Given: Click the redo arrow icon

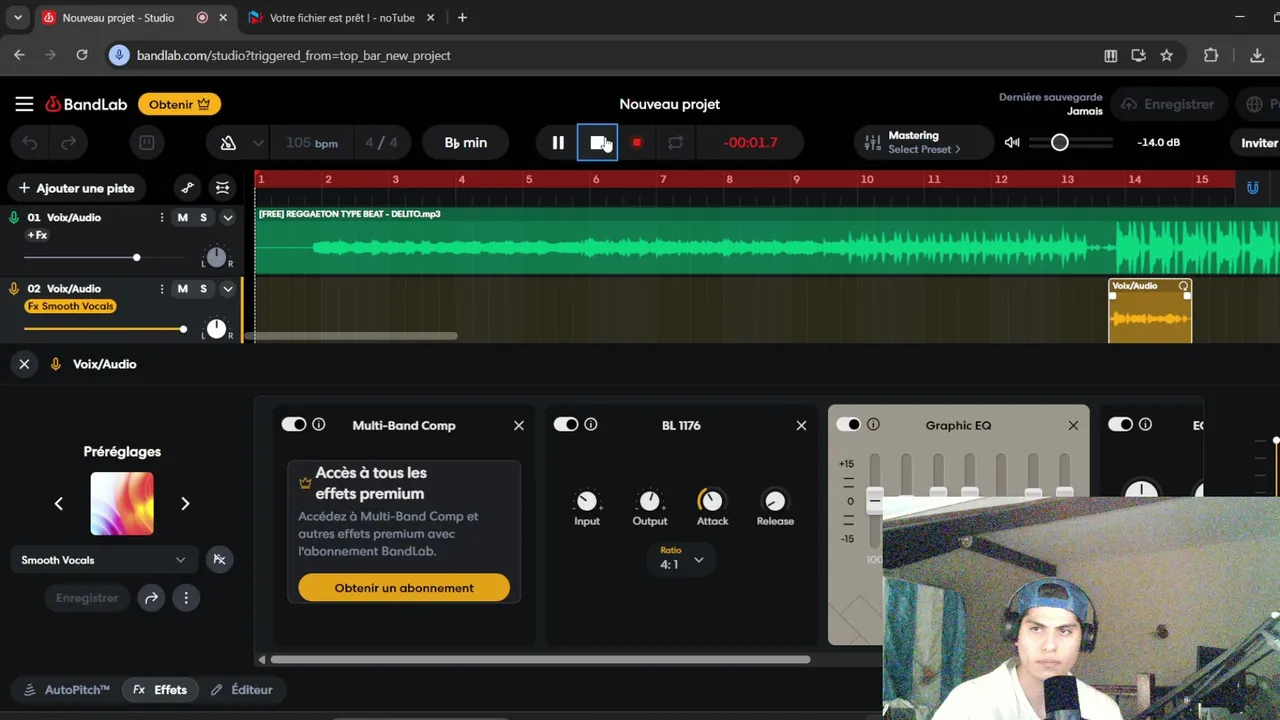Looking at the screenshot, I should click(68, 143).
